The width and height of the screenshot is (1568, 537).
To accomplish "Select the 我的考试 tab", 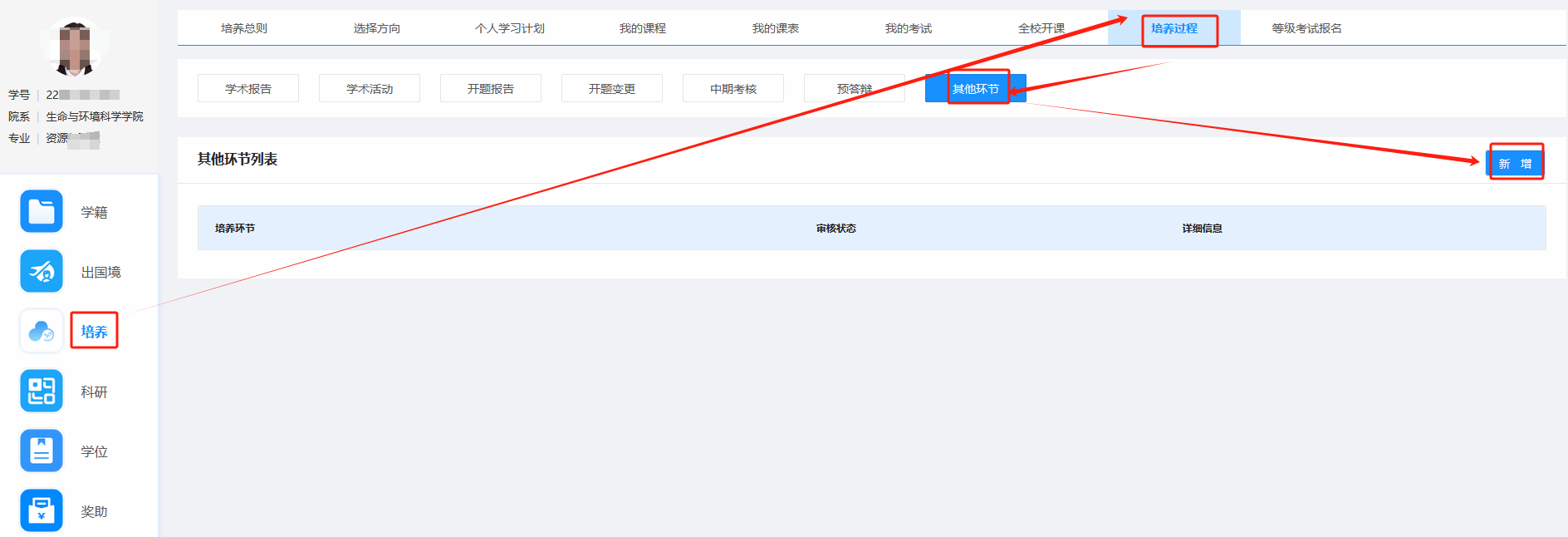I will [x=909, y=28].
